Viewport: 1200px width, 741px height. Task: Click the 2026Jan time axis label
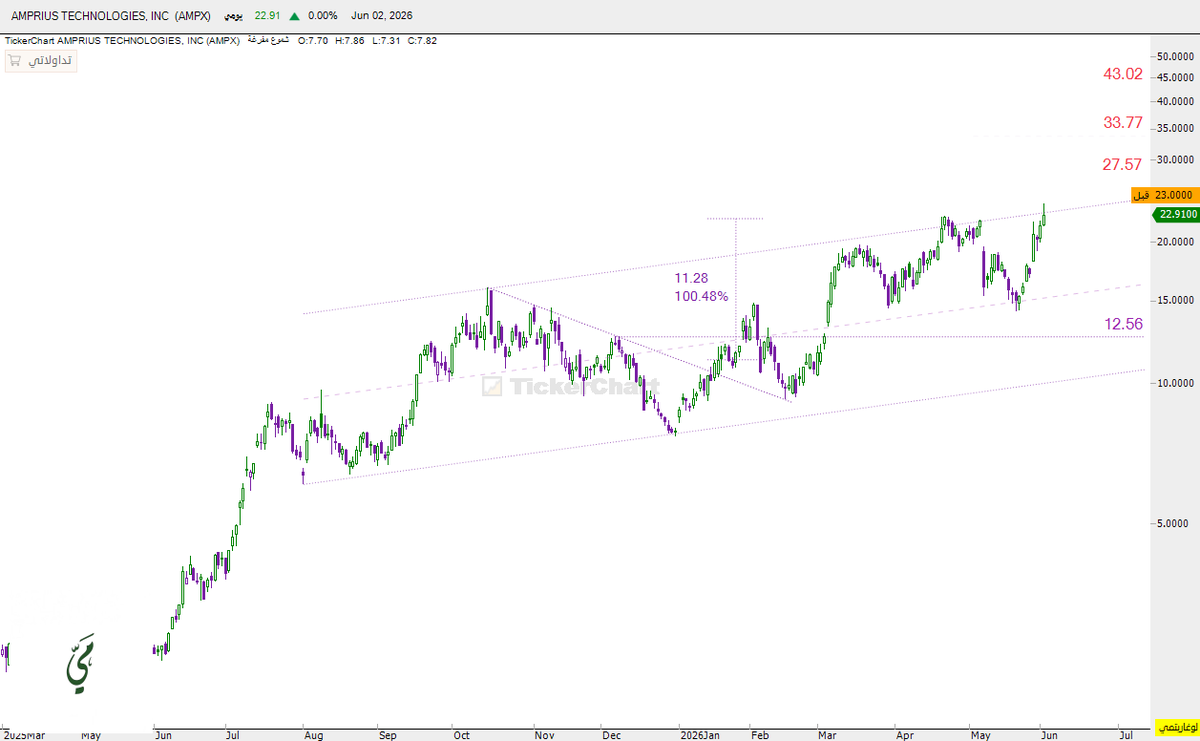(x=698, y=735)
